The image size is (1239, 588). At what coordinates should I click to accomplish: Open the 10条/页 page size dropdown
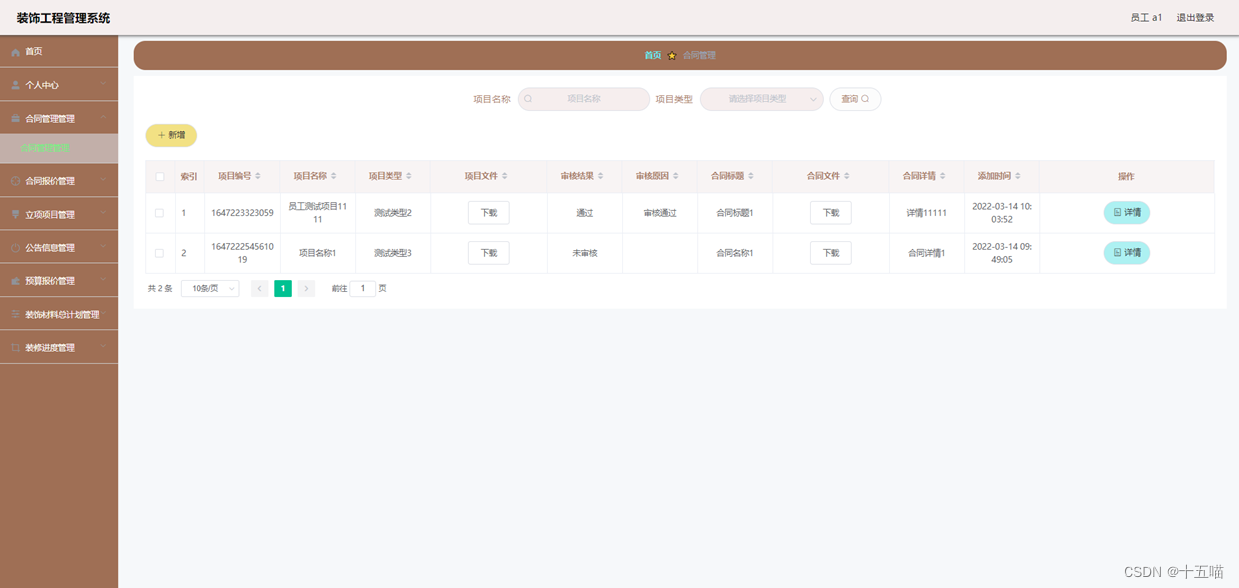[209, 288]
